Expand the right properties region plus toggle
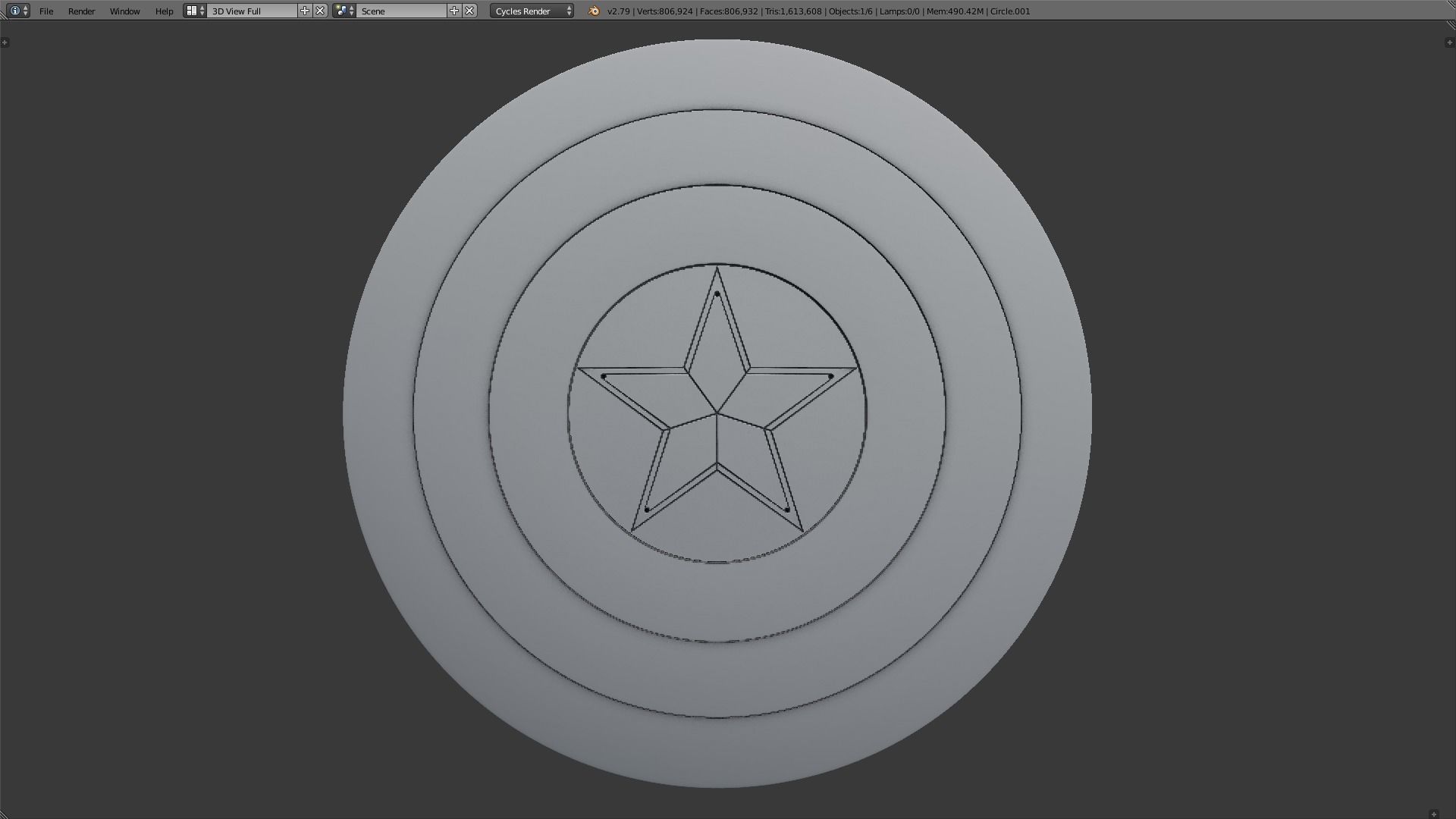The width and height of the screenshot is (1456, 819). [1449, 42]
